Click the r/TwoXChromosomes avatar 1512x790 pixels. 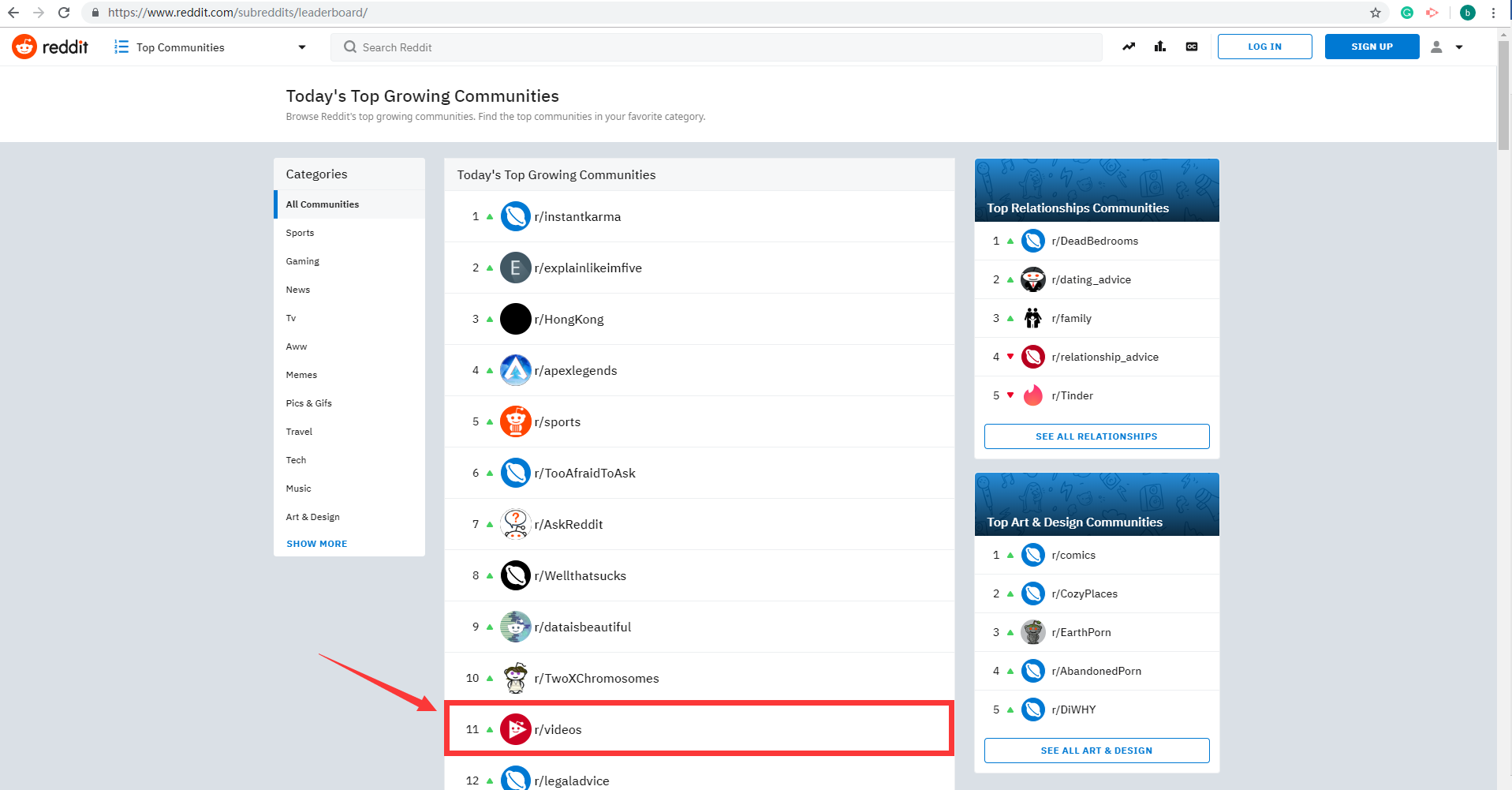[x=516, y=678]
